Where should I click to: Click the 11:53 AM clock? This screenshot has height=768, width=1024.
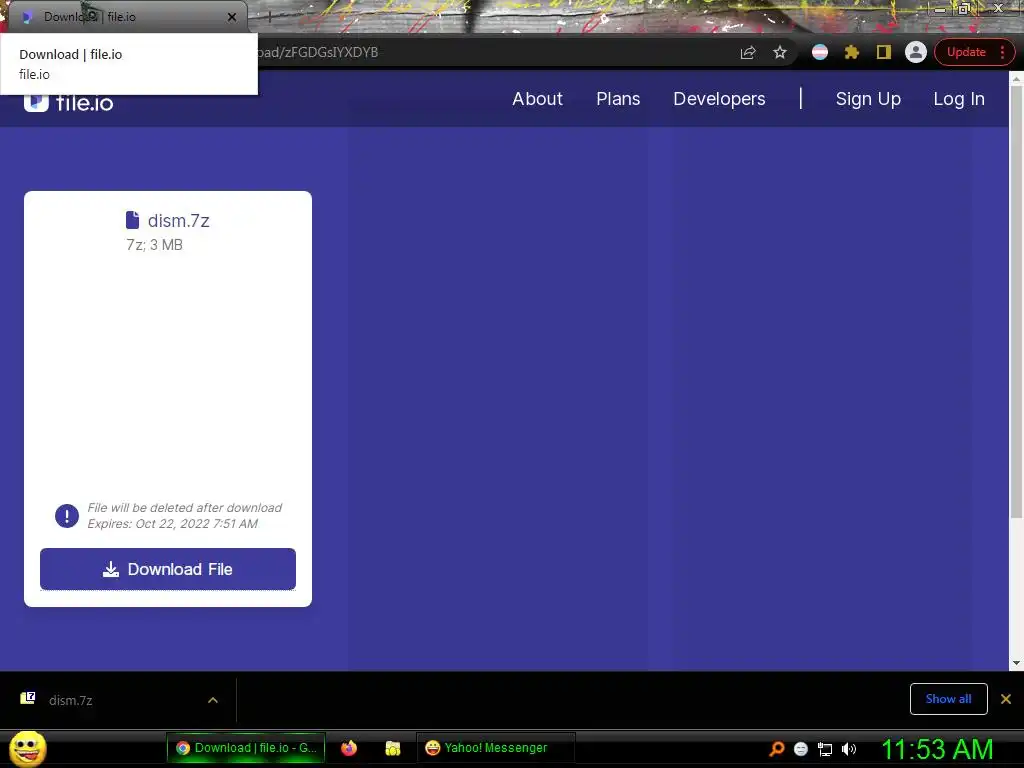pyautogui.click(x=937, y=749)
